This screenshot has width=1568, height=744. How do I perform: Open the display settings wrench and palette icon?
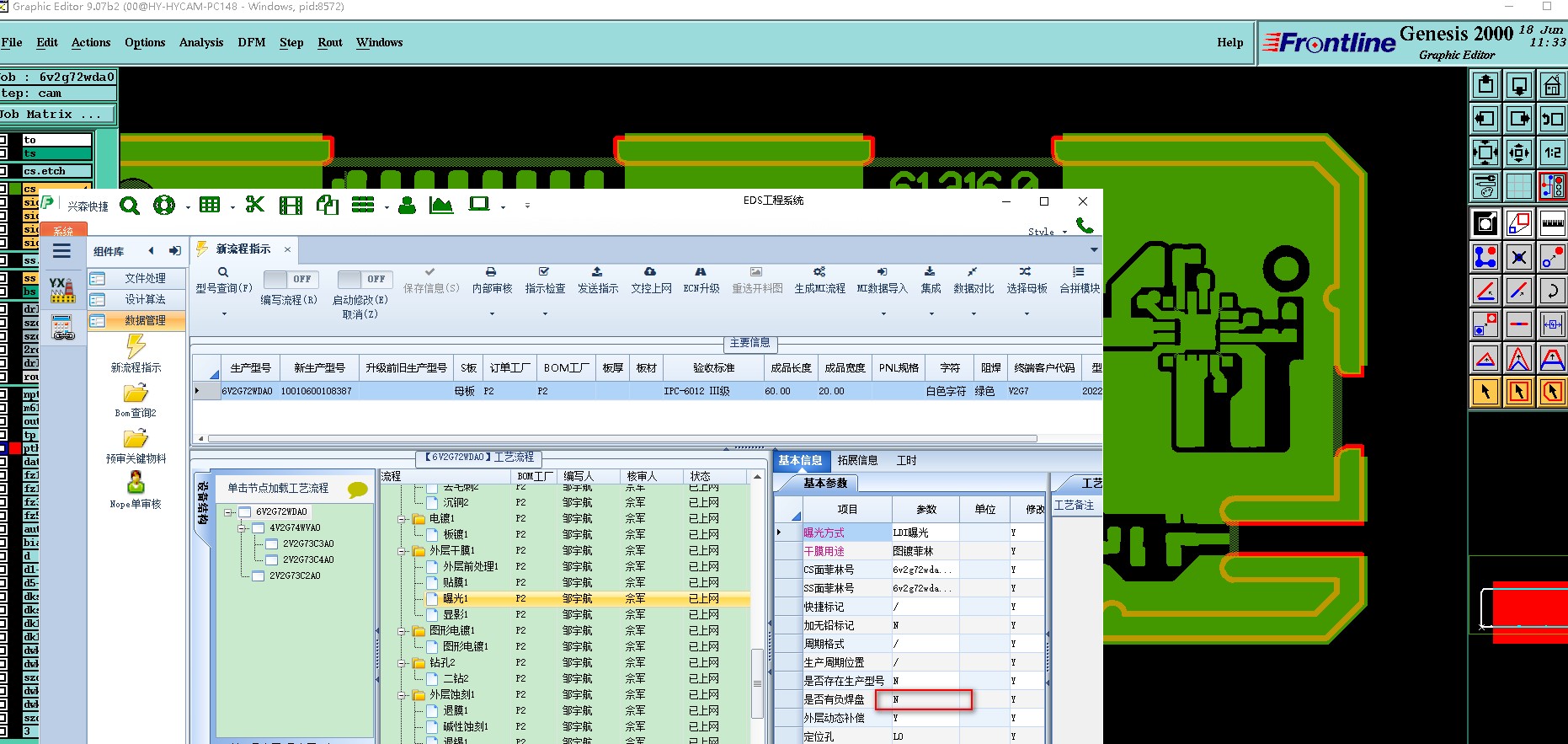click(x=1485, y=185)
